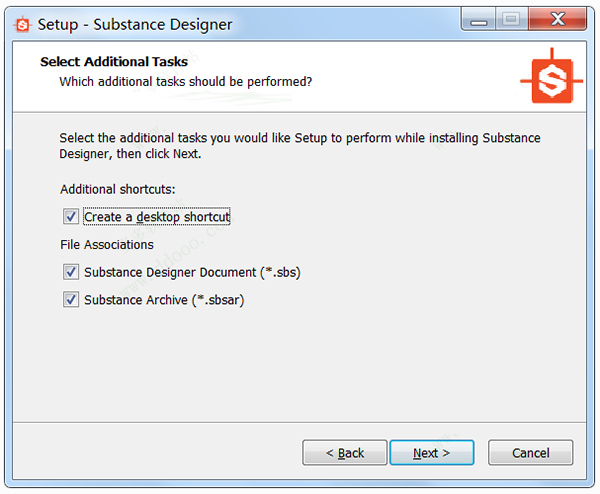This screenshot has height=494, width=600.
Task: Click the 'Create a desktop shortcut' label text
Action: click(x=157, y=217)
